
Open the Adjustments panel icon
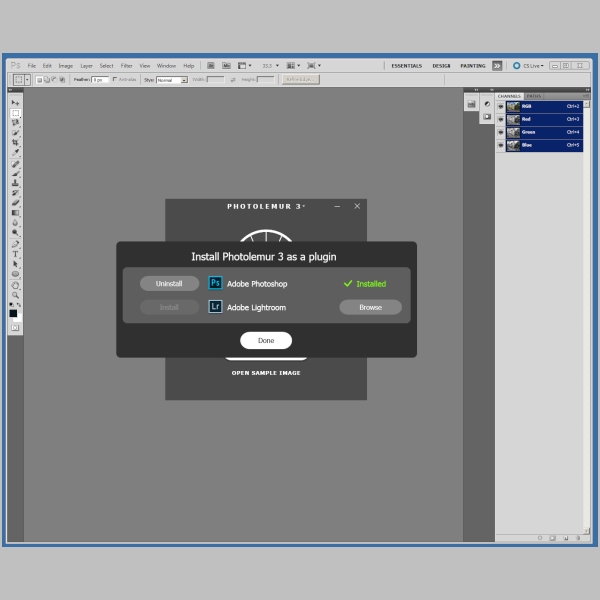487,104
